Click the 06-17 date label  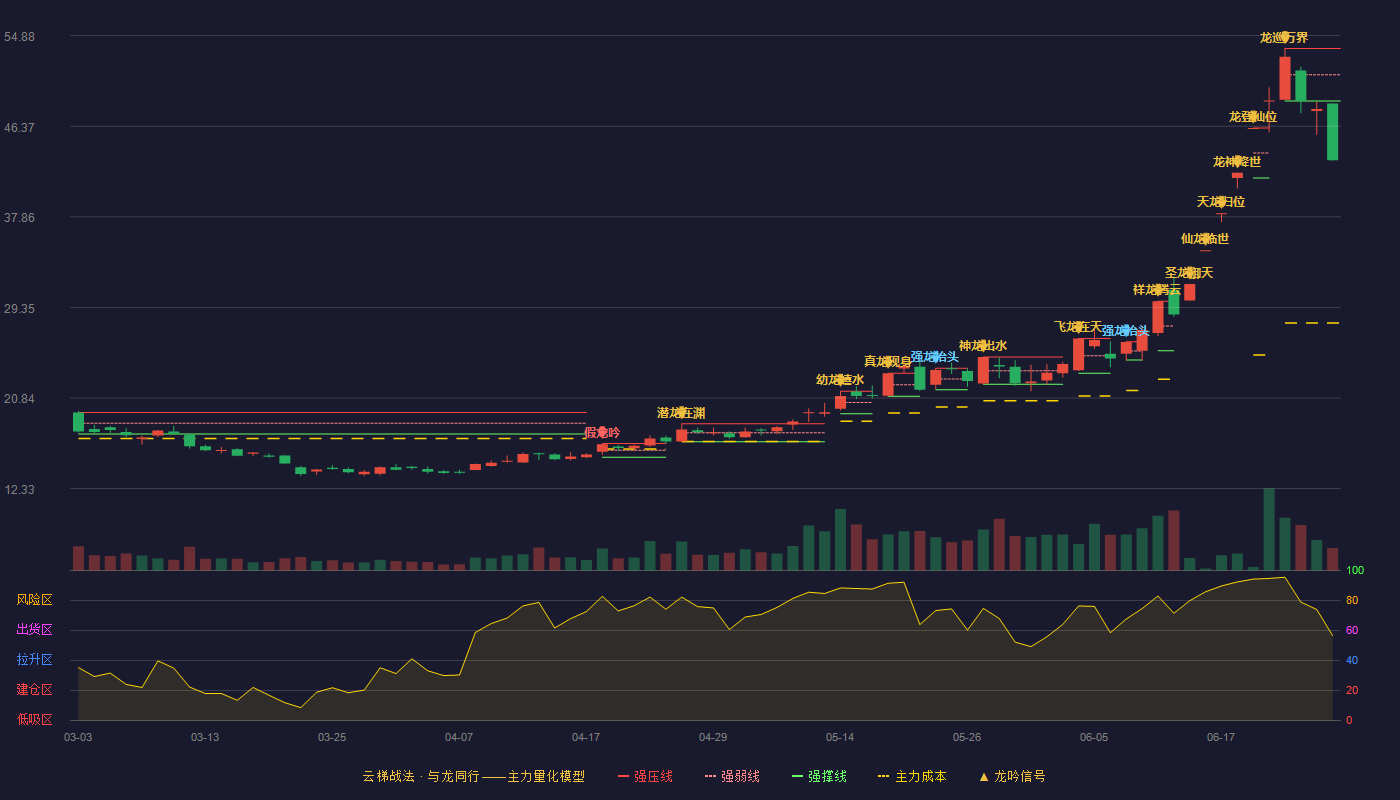(x=1221, y=737)
